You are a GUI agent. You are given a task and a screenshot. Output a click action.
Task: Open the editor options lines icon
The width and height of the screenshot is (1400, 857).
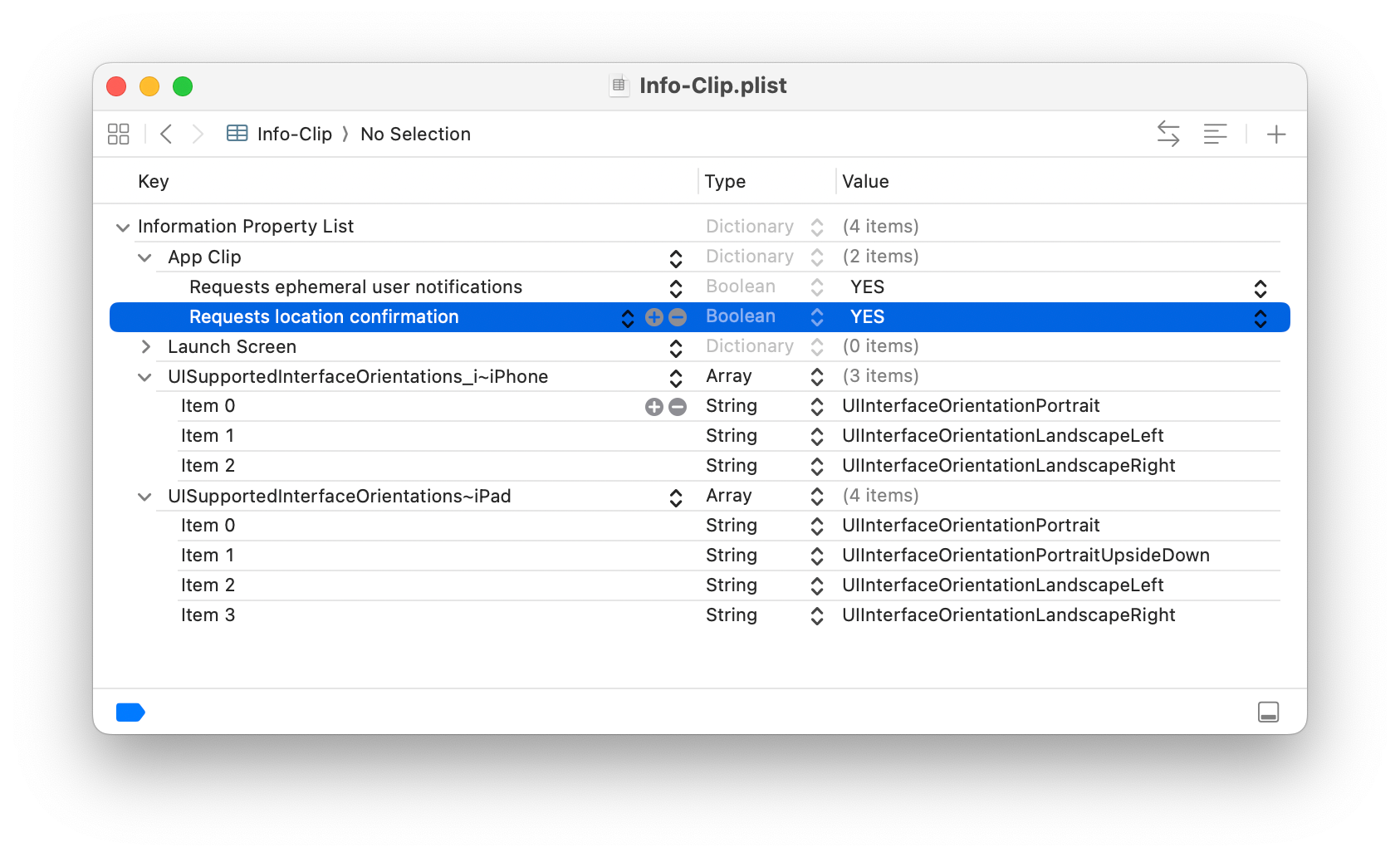pyautogui.click(x=1215, y=134)
